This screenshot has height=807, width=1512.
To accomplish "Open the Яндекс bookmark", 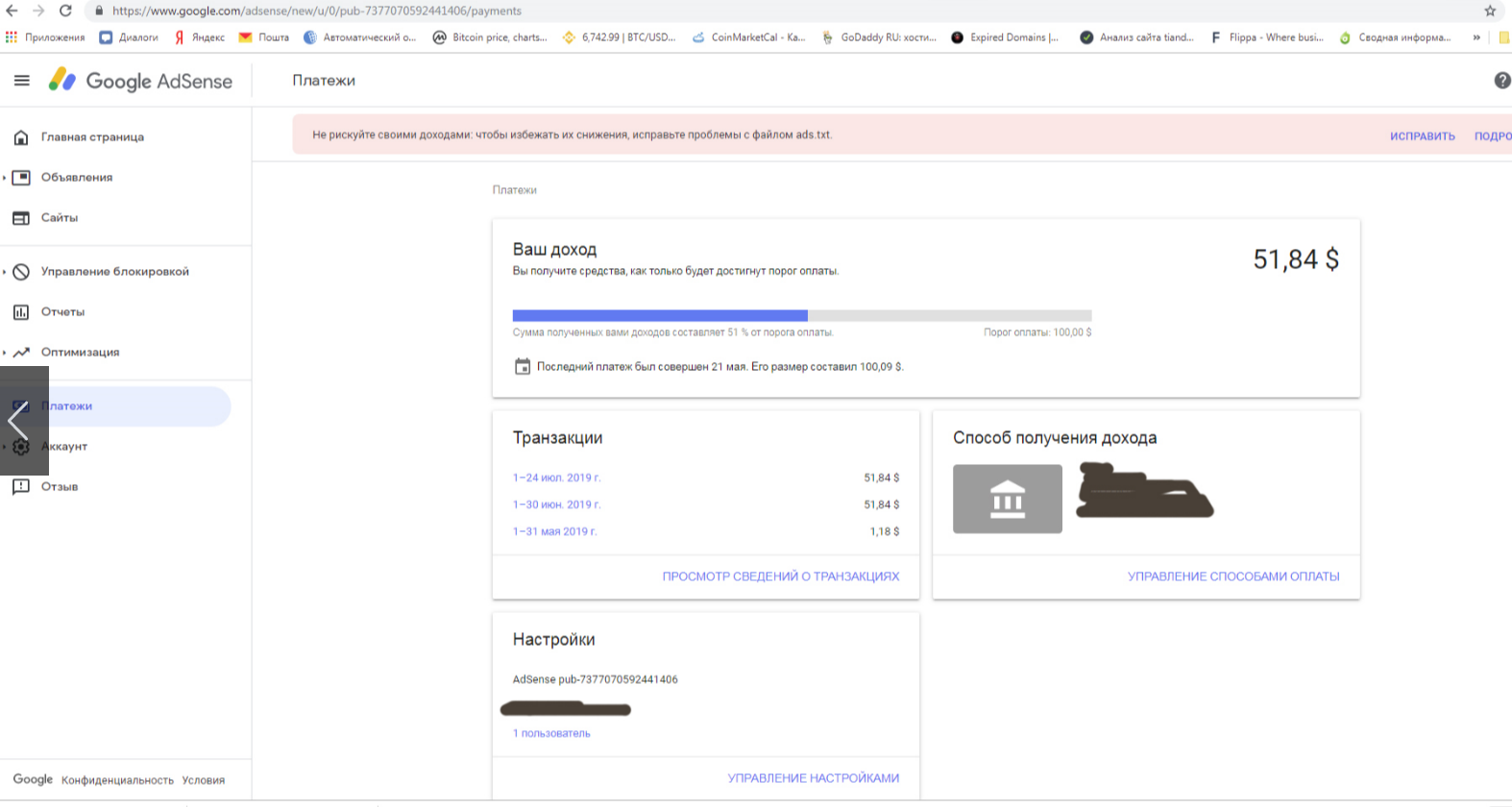I will [199, 37].
